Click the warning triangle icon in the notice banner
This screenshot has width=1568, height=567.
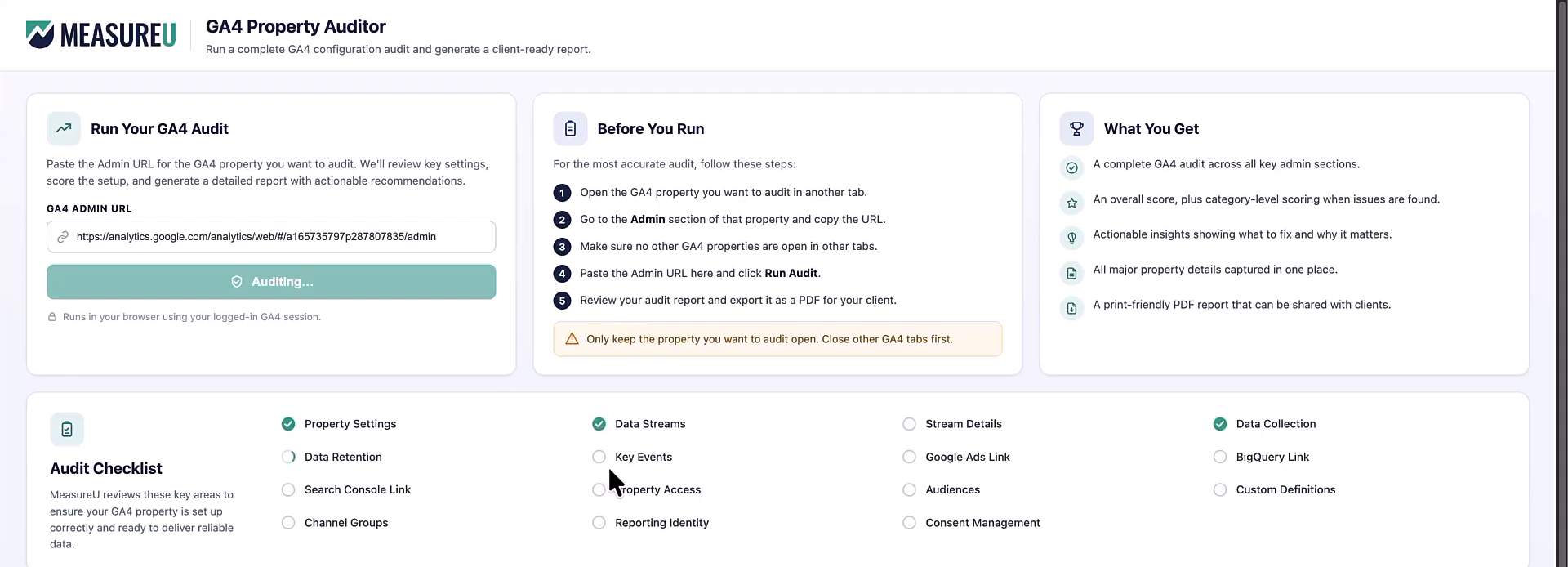pos(572,339)
